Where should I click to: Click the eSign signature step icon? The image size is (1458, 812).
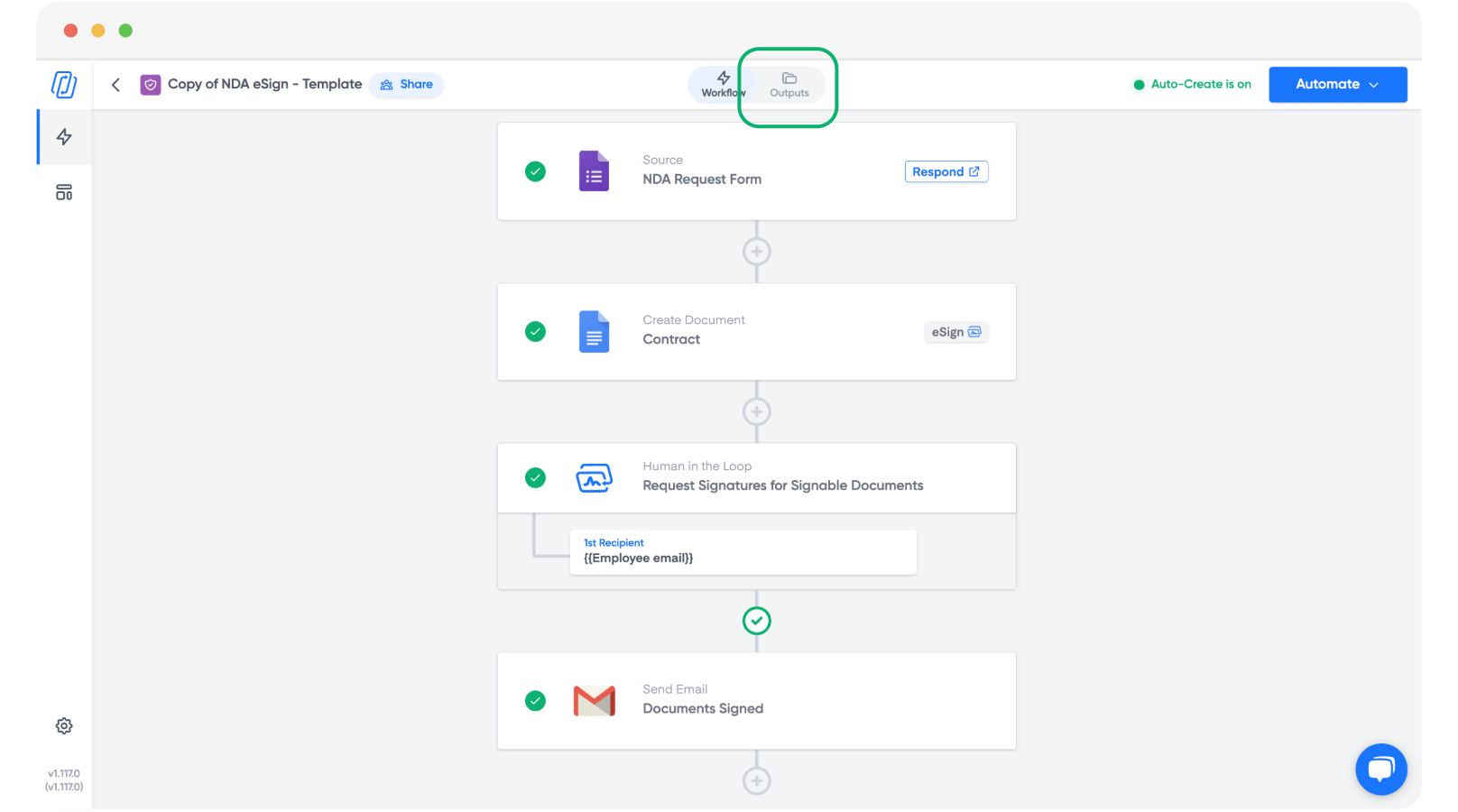(x=594, y=478)
